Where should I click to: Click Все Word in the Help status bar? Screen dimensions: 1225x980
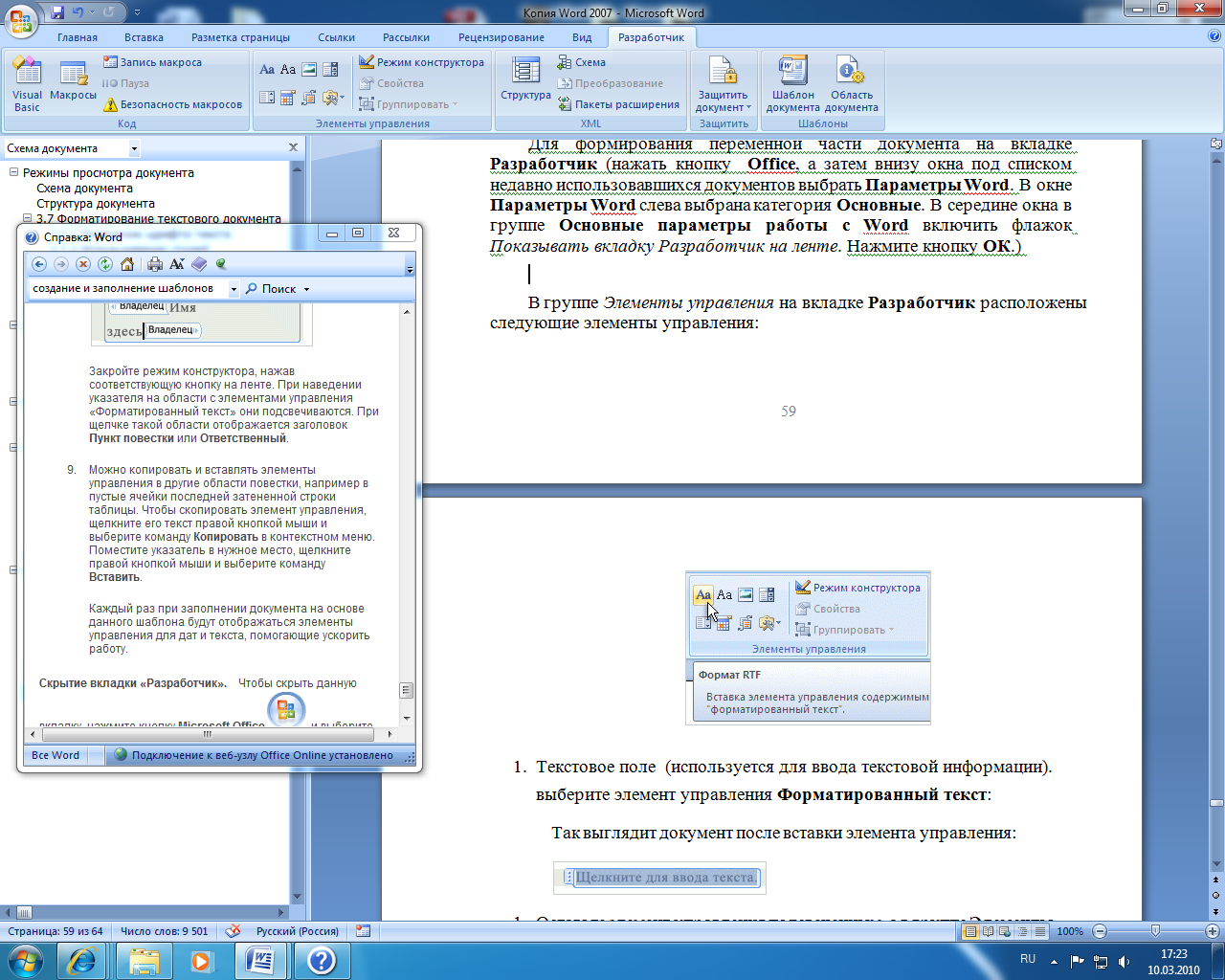(x=56, y=755)
